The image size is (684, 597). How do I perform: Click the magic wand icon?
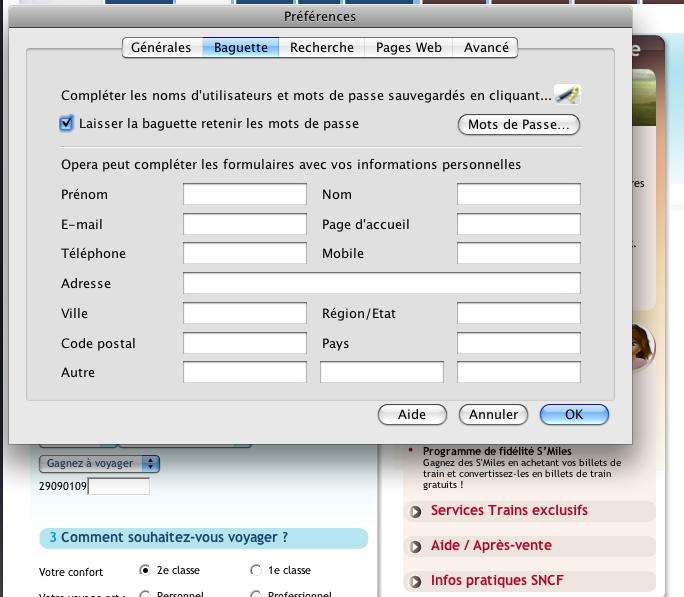point(567,95)
